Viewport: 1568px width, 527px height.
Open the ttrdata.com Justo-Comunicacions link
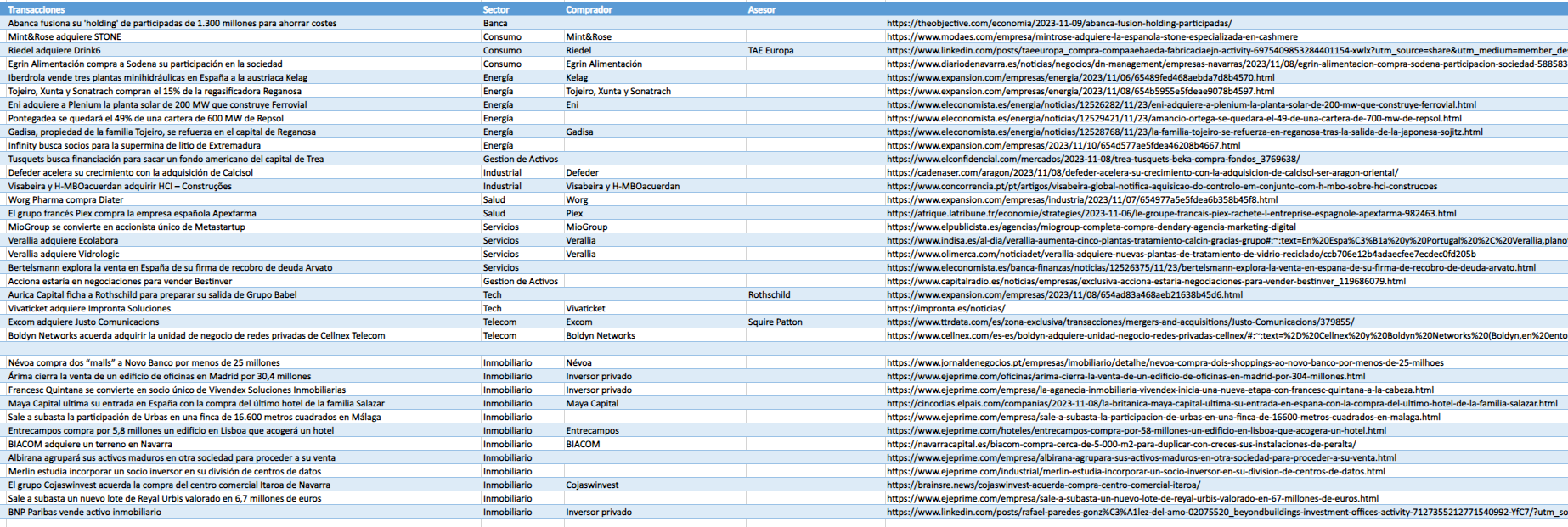click(x=1120, y=322)
